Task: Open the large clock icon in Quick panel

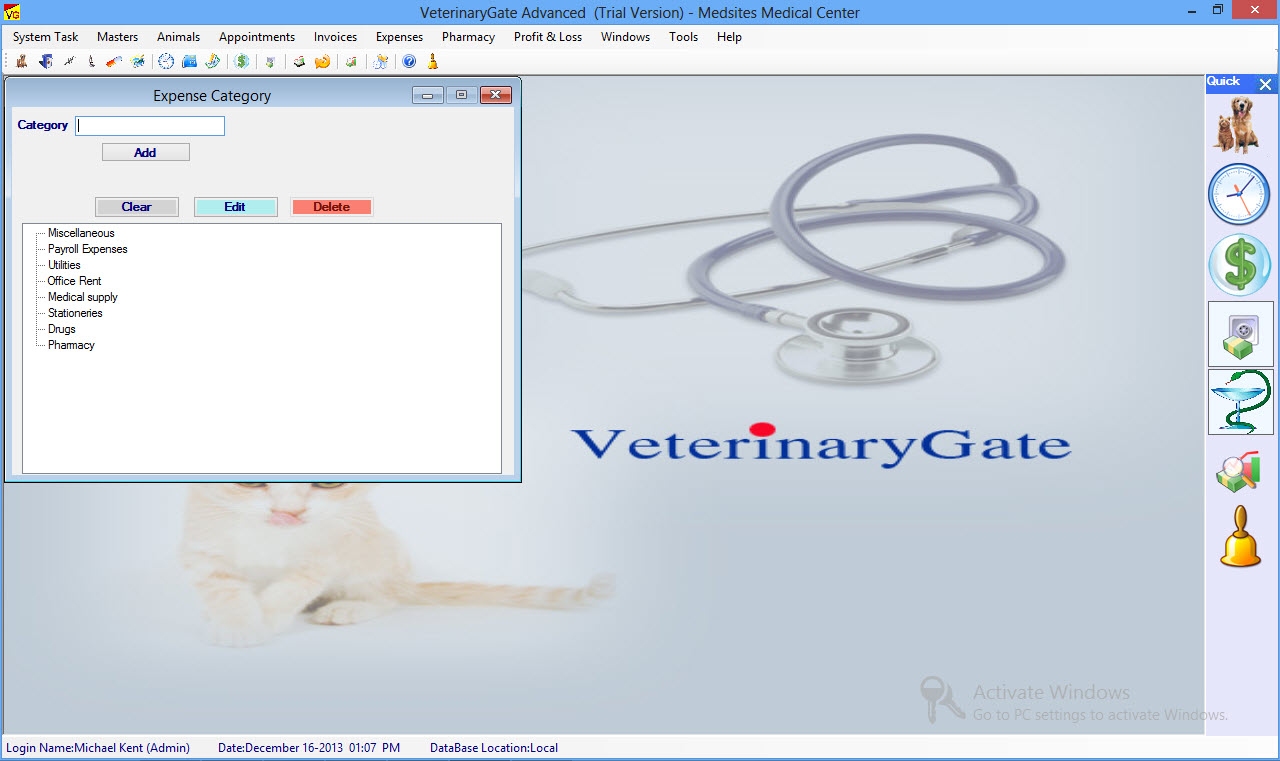Action: [x=1240, y=194]
